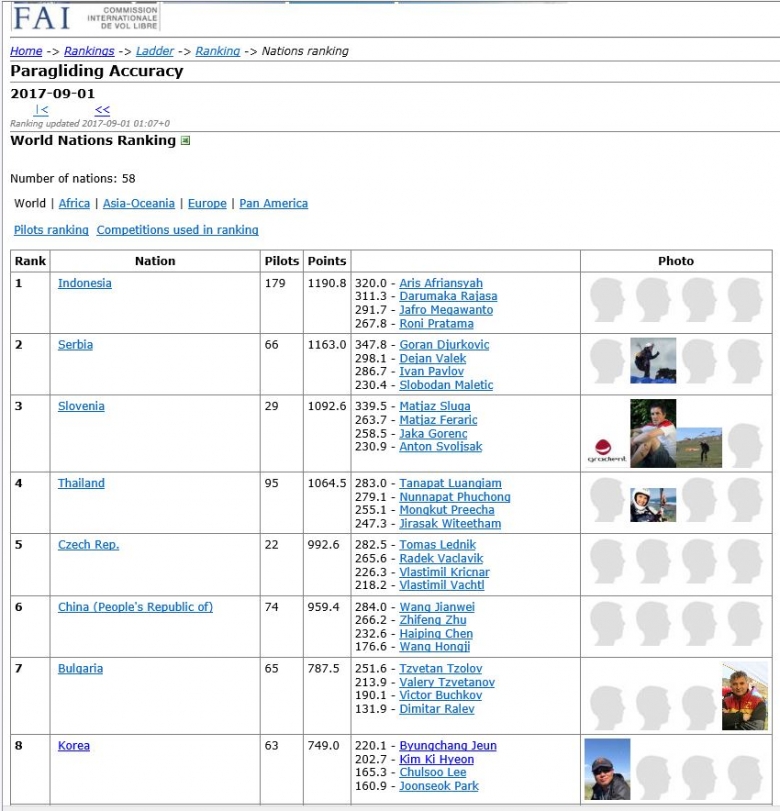Open pilot Jafro Megawanto
The width and height of the screenshot is (780, 811).
point(446,310)
